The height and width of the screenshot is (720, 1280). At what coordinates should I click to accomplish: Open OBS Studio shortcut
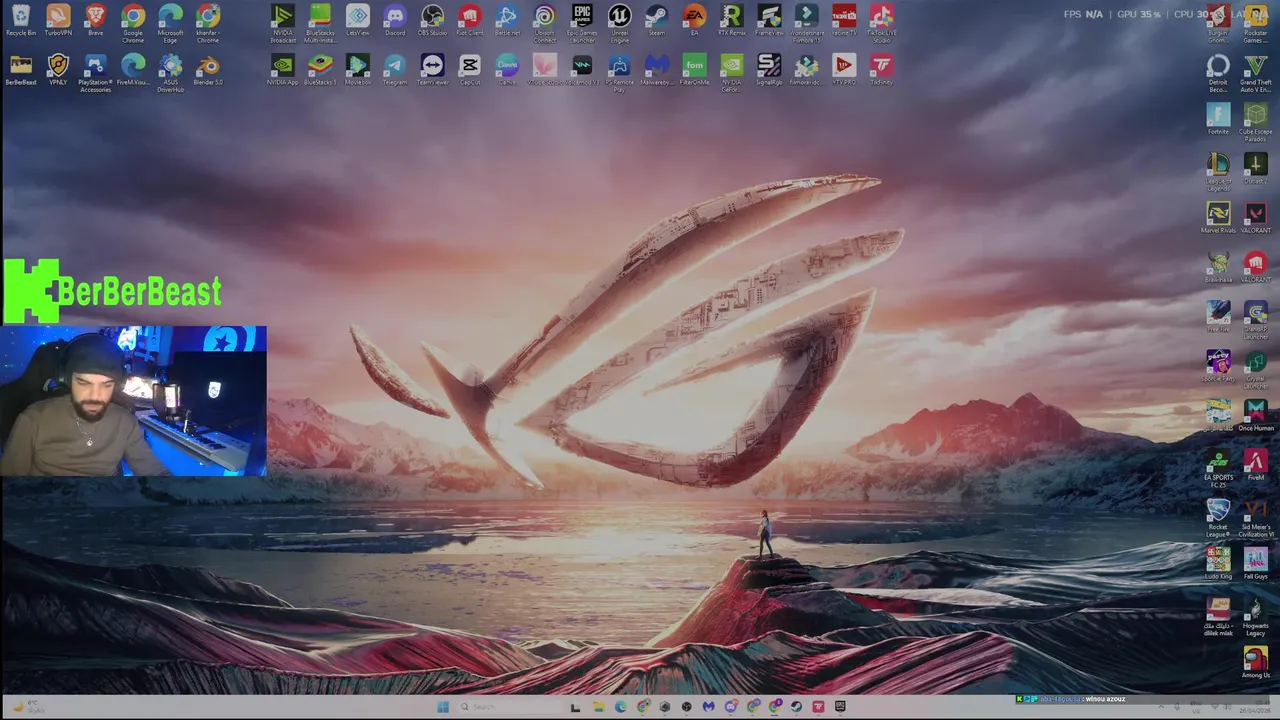point(432,20)
